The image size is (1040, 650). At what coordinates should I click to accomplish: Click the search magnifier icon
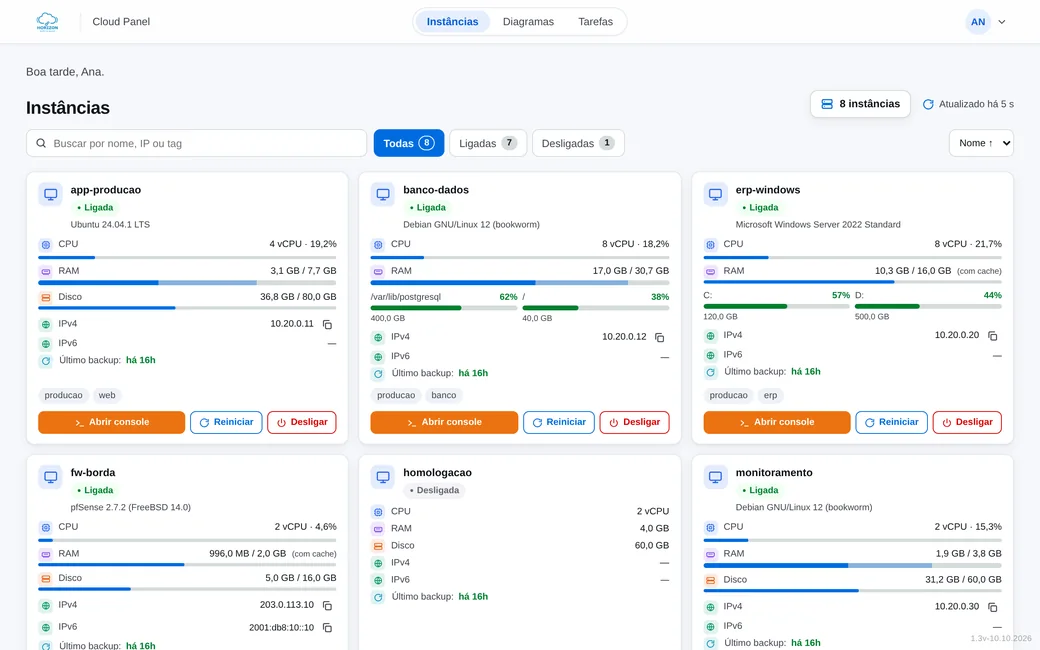41,143
